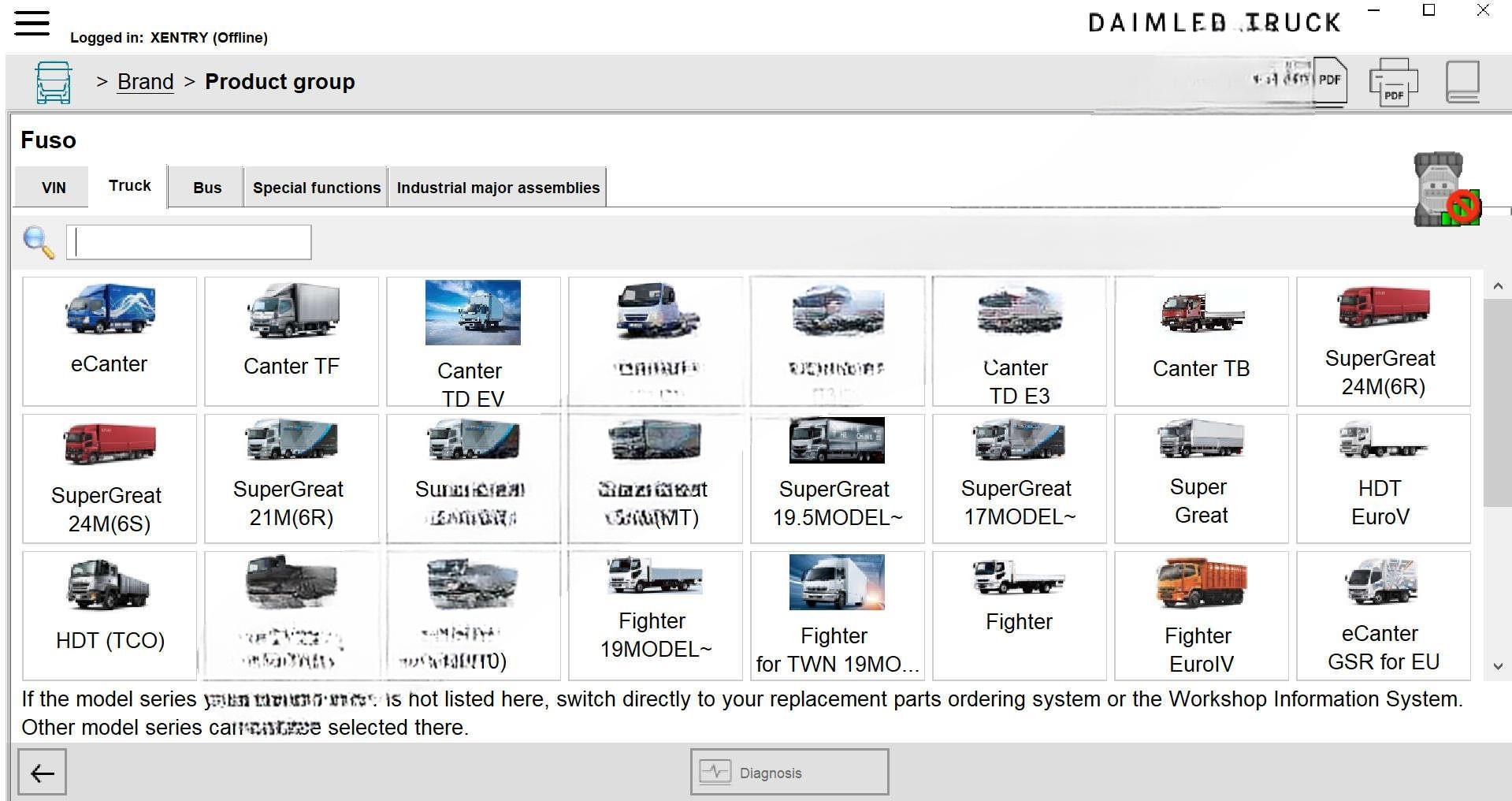
Task: Click the Diagnosis button
Action: (789, 772)
